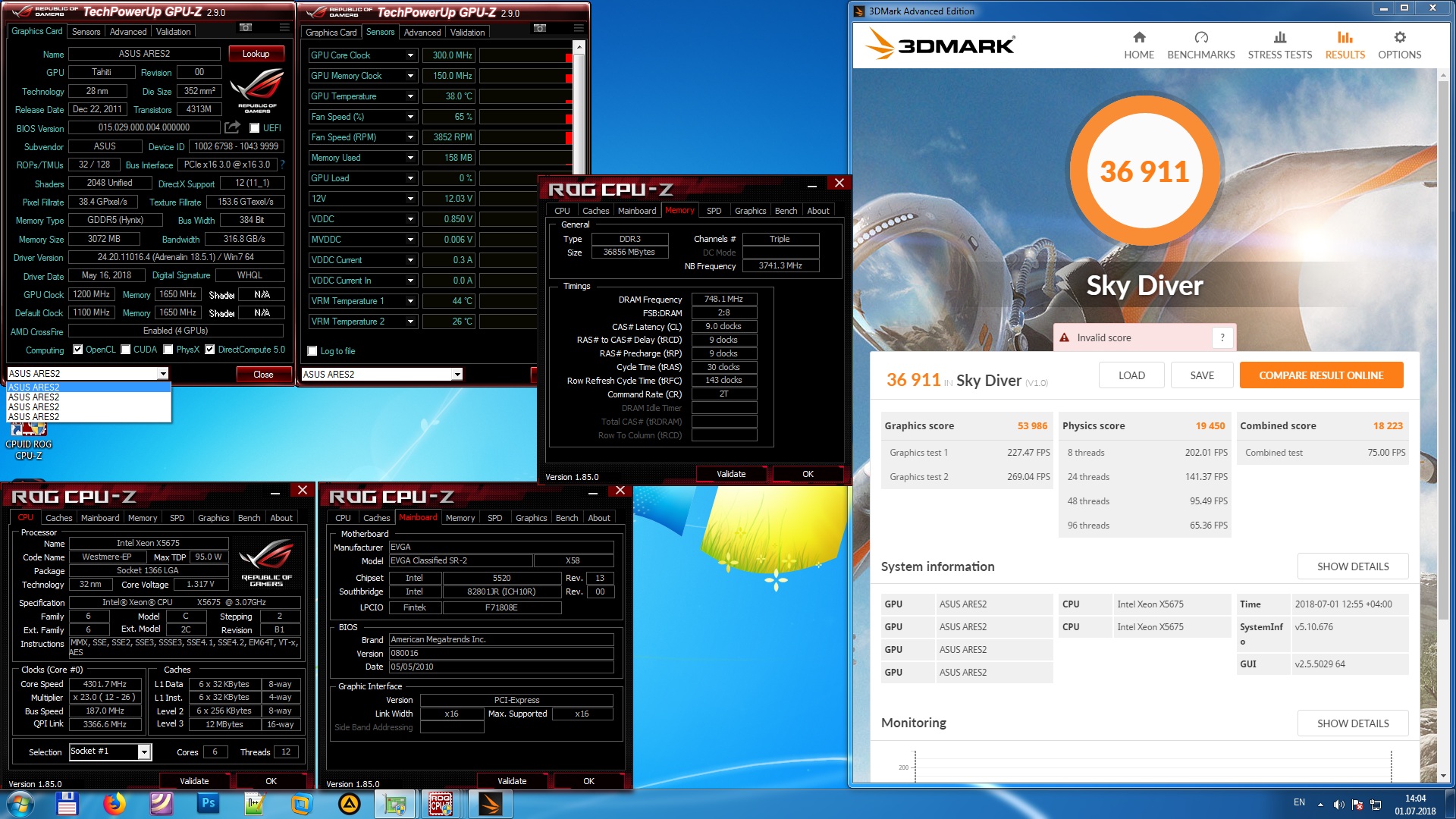This screenshot has width=1456, height=819.
Task: Open CPUID ROG CPU-Z desktop shortcut
Action: 29,442
